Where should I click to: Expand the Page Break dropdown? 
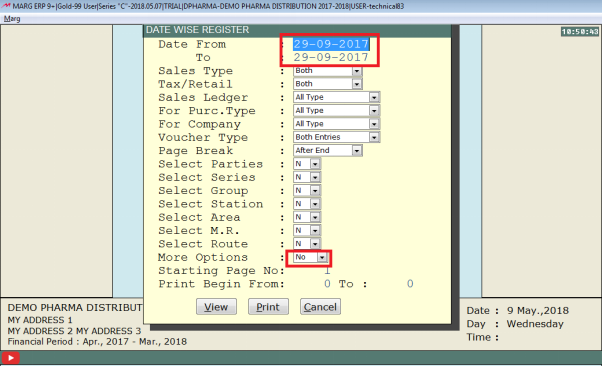pos(357,151)
